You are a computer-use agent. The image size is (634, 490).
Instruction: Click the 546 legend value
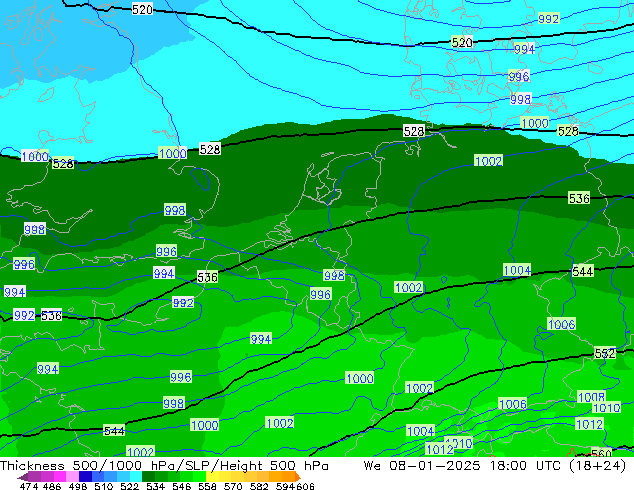click(181, 486)
